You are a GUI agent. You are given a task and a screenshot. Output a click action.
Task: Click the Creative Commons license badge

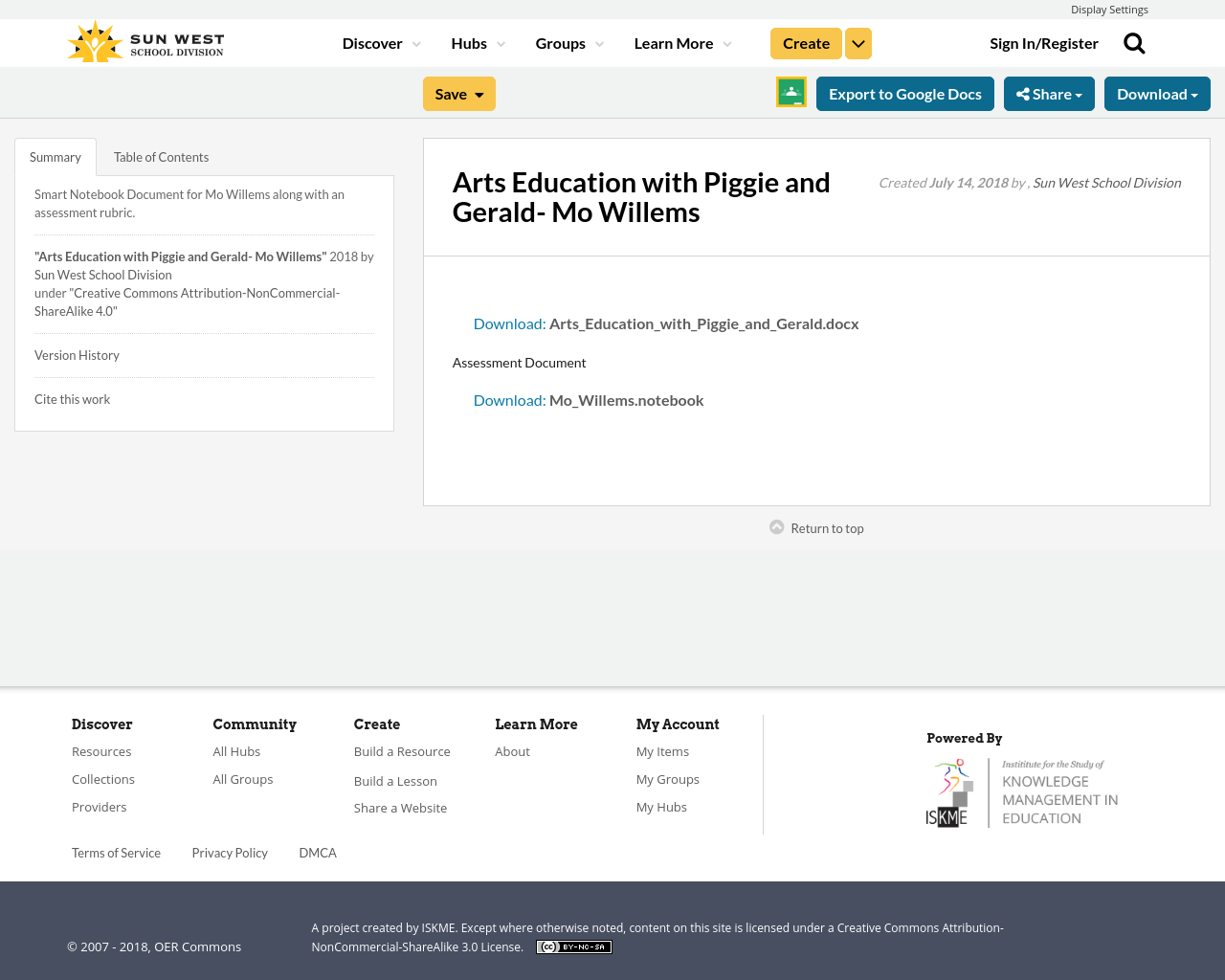[x=573, y=946]
